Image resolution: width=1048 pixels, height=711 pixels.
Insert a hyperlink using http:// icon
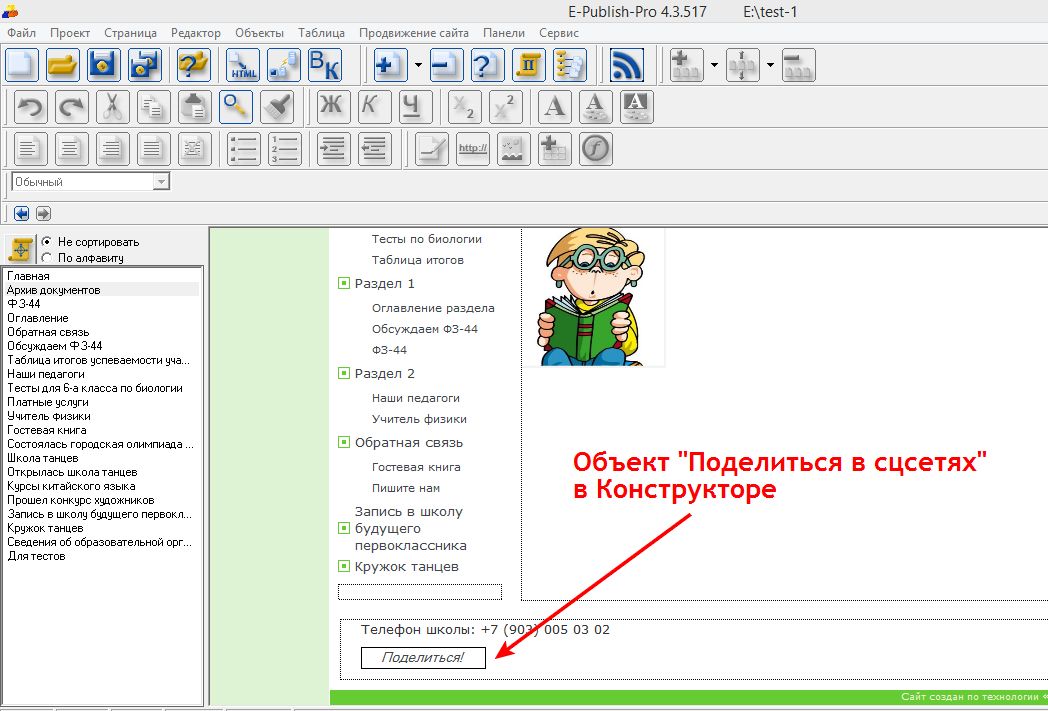[472, 148]
